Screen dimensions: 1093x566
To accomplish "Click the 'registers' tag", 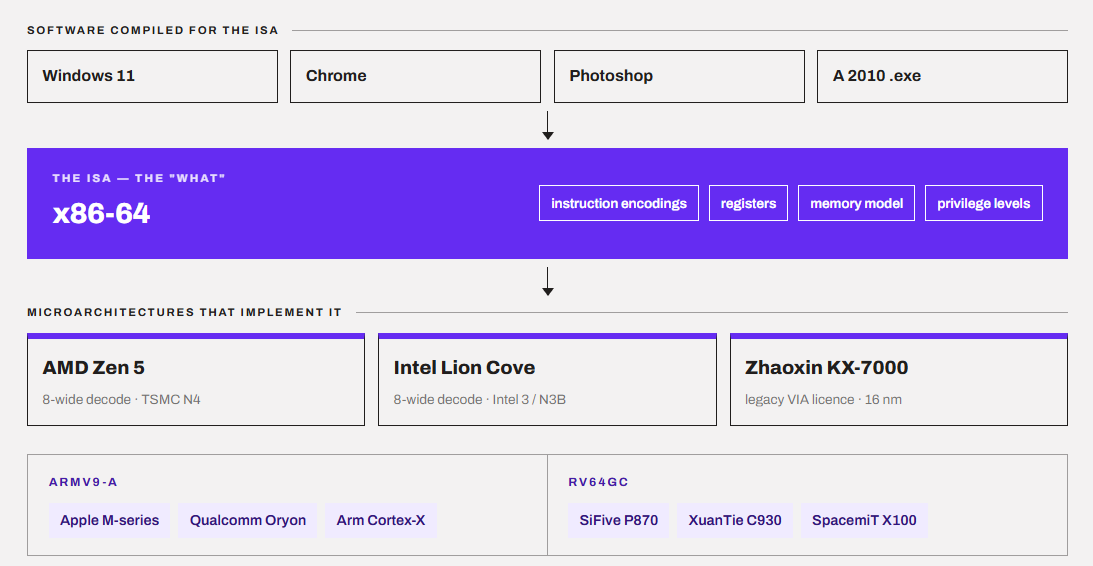I will [x=749, y=203].
